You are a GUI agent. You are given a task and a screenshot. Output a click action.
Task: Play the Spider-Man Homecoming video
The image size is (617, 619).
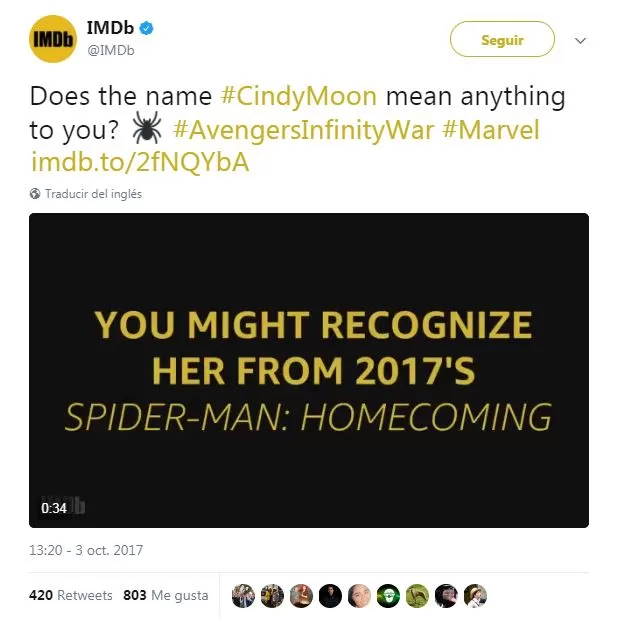309,370
